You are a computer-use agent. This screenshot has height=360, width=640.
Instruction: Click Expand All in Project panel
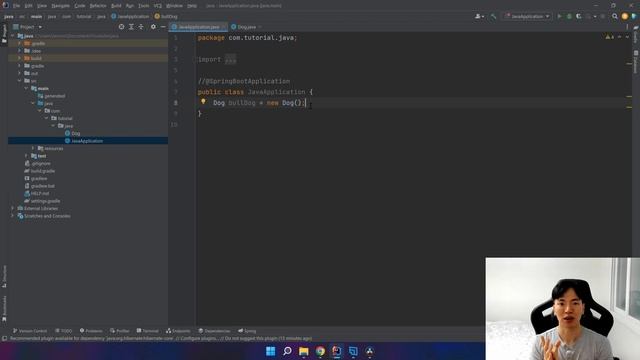(x=131, y=27)
